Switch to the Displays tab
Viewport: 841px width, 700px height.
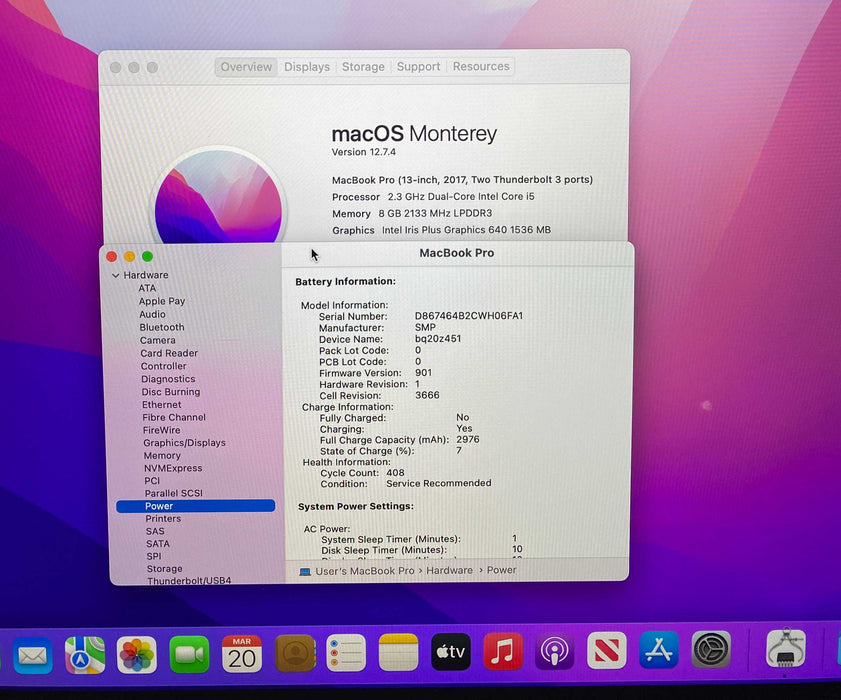[307, 67]
